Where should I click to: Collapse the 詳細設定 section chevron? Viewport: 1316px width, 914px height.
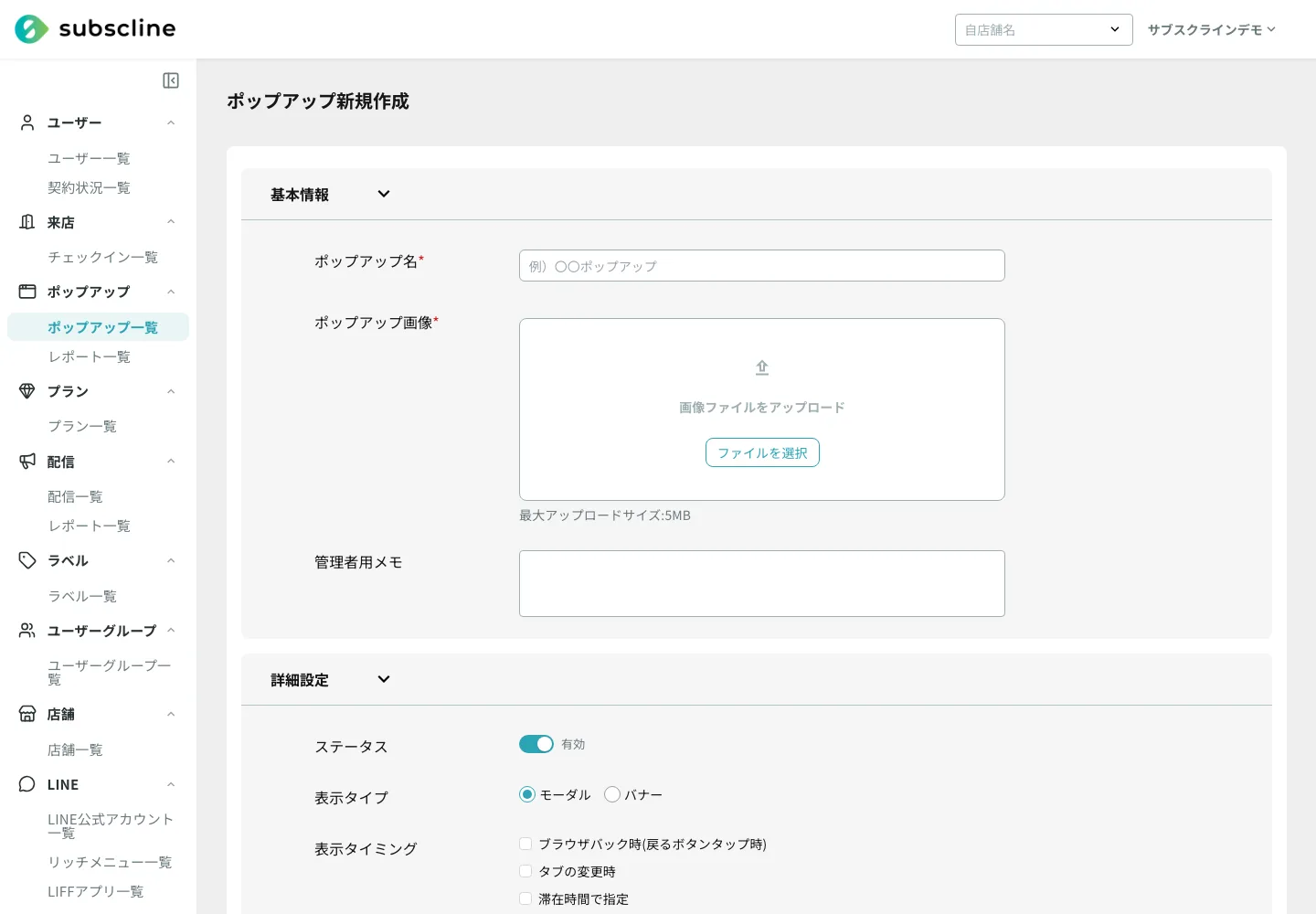pos(384,679)
